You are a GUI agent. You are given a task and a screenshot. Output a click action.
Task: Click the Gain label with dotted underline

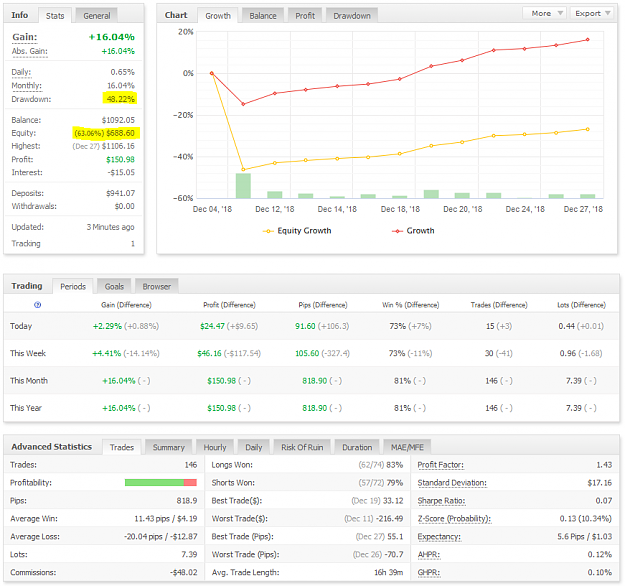tap(25, 37)
